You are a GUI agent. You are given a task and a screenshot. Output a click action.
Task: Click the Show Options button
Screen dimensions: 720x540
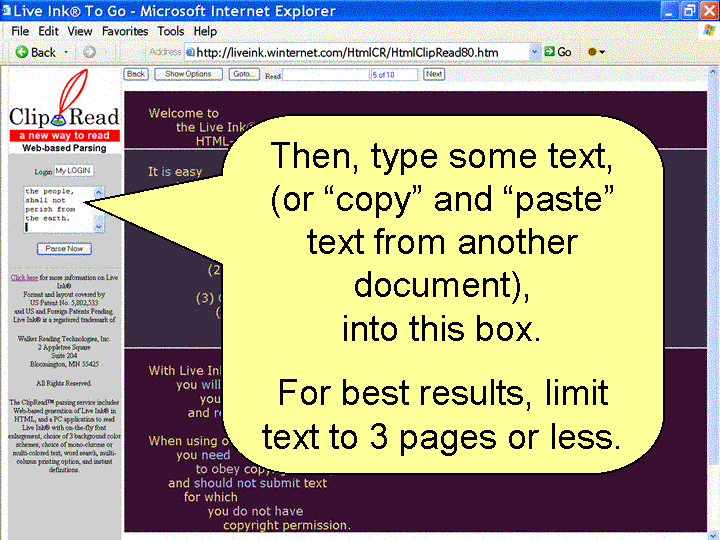click(x=188, y=74)
